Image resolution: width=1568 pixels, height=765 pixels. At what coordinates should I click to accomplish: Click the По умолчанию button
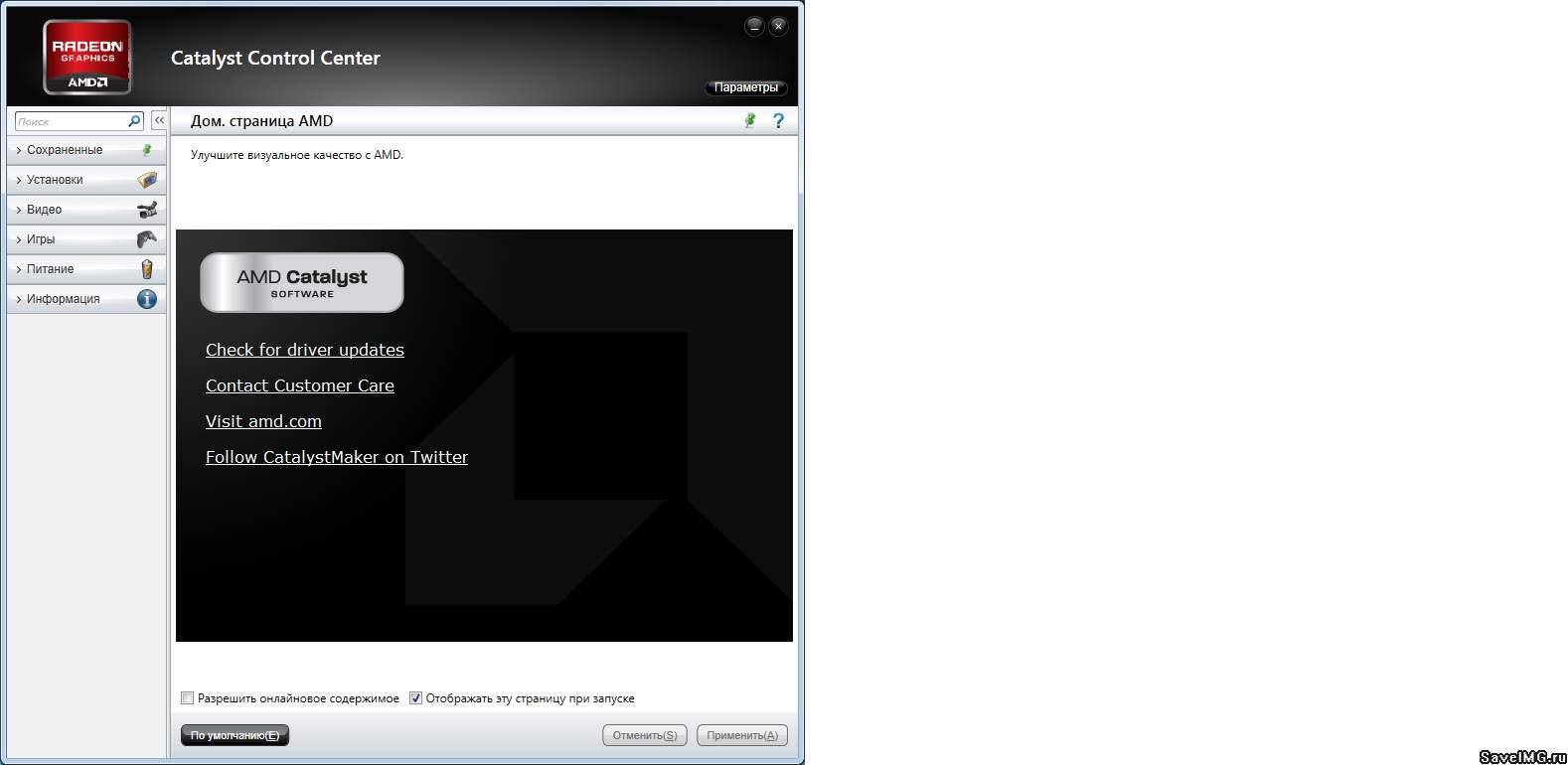click(x=235, y=735)
